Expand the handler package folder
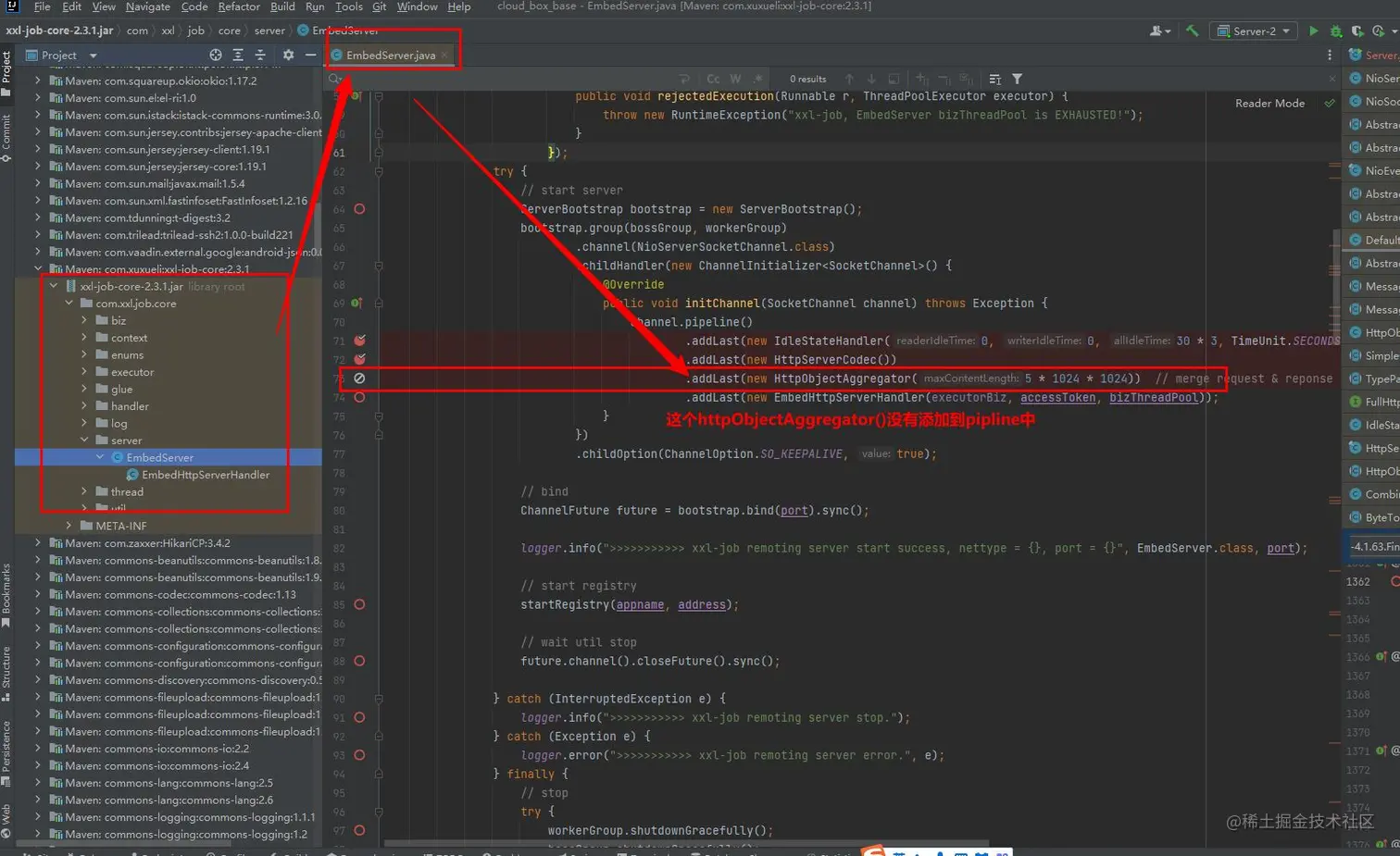The width and height of the screenshot is (1400, 856). point(84,406)
